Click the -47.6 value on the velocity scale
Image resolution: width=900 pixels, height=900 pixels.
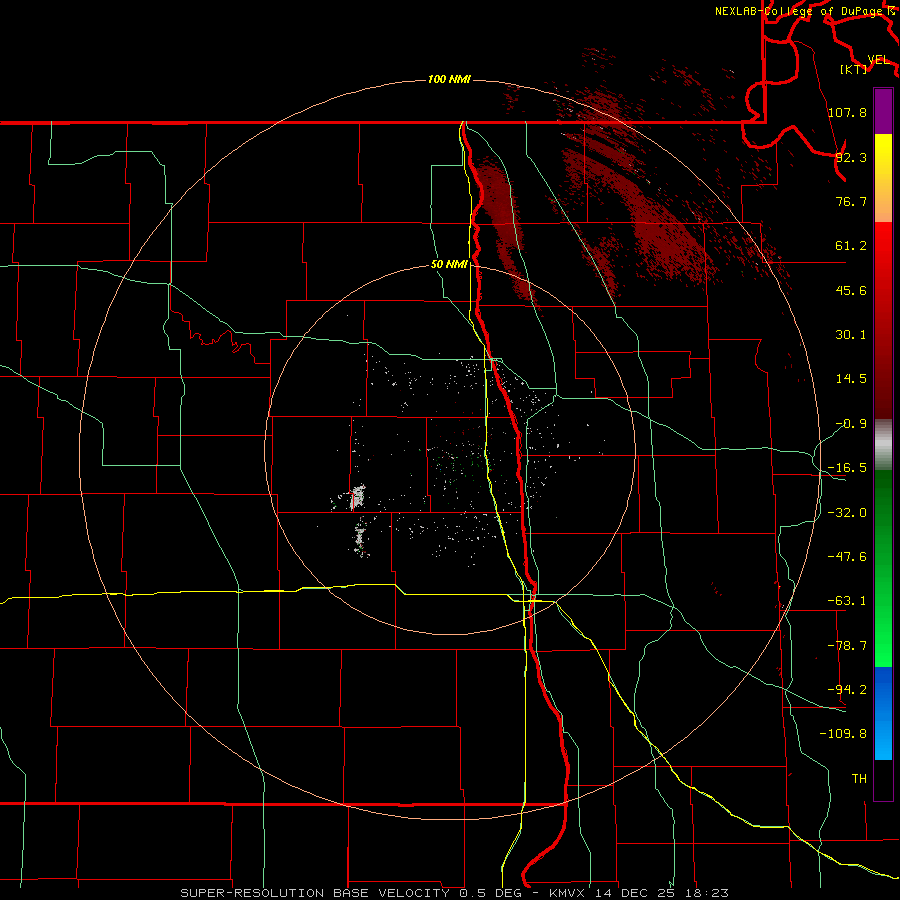coord(847,557)
